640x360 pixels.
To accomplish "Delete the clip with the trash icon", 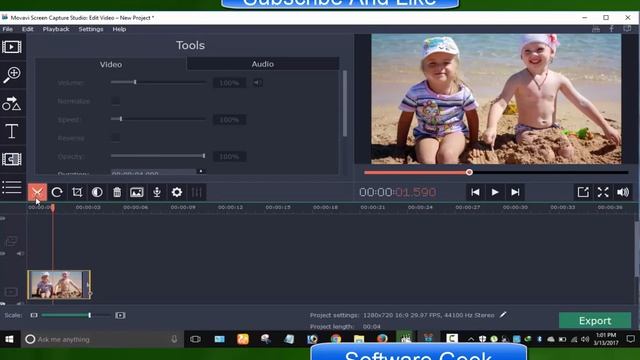I will pos(117,192).
